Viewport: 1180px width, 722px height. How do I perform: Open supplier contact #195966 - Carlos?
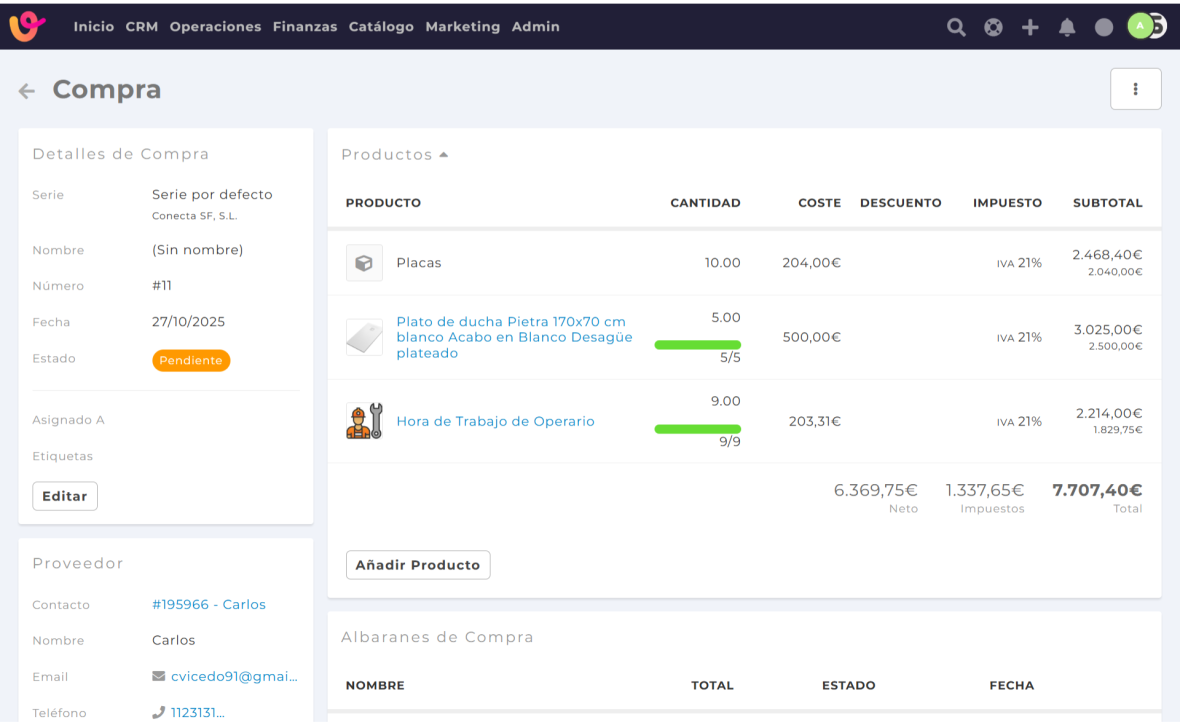[x=208, y=604]
